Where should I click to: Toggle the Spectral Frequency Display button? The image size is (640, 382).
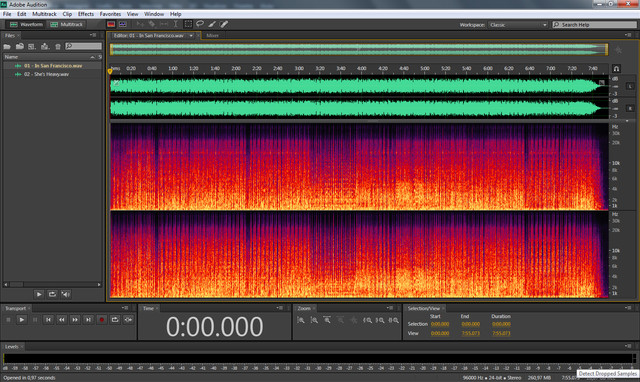pyautogui.click(x=111, y=24)
